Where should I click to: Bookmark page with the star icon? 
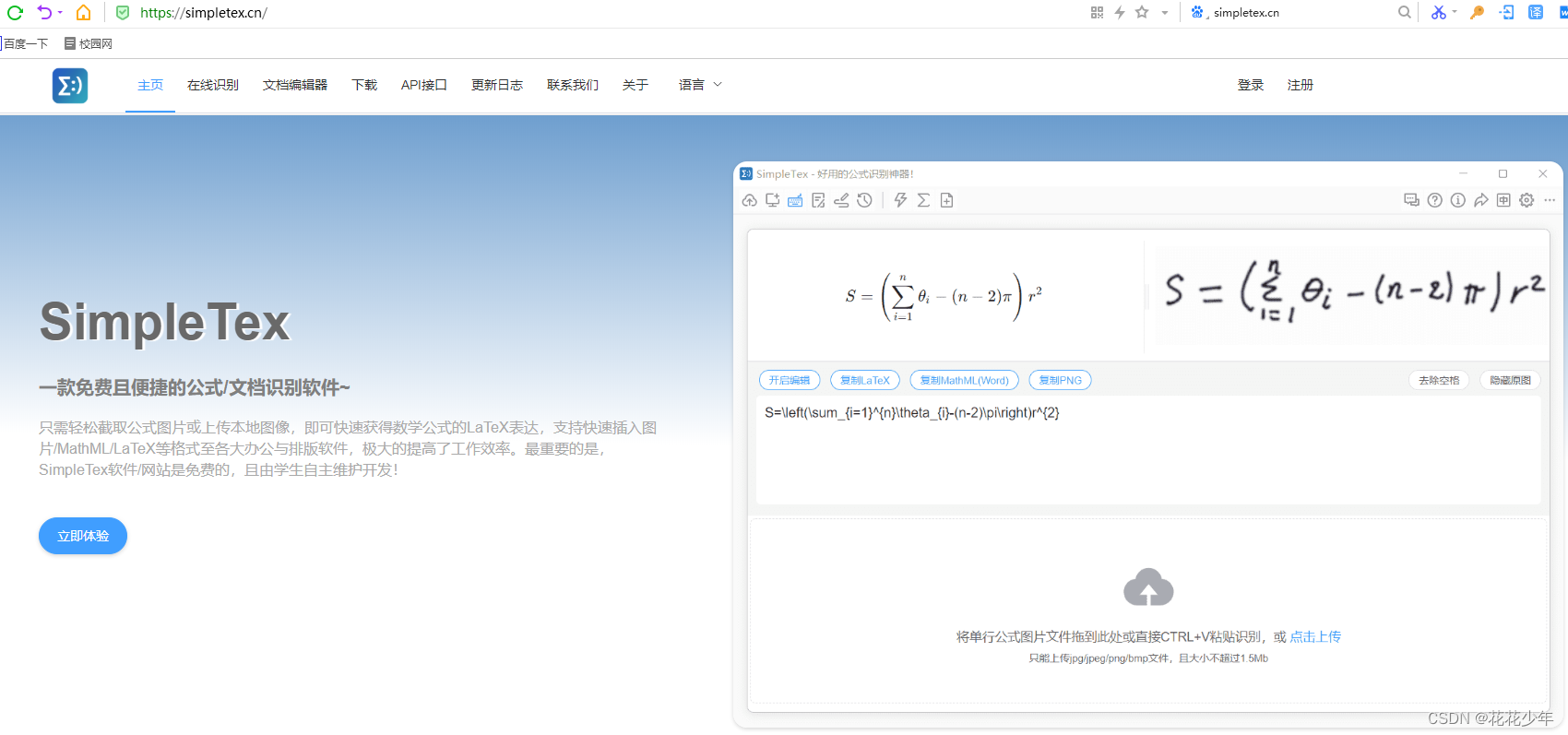coord(1142,13)
